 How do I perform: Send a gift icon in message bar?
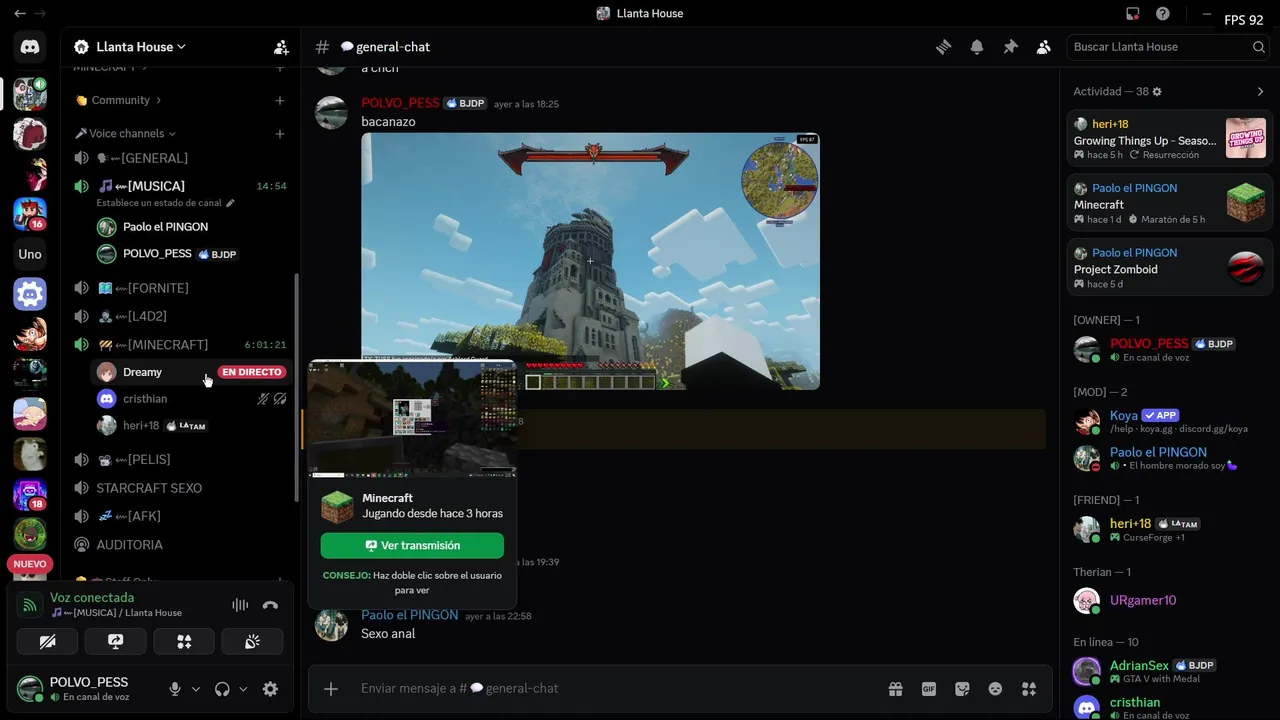click(x=895, y=688)
